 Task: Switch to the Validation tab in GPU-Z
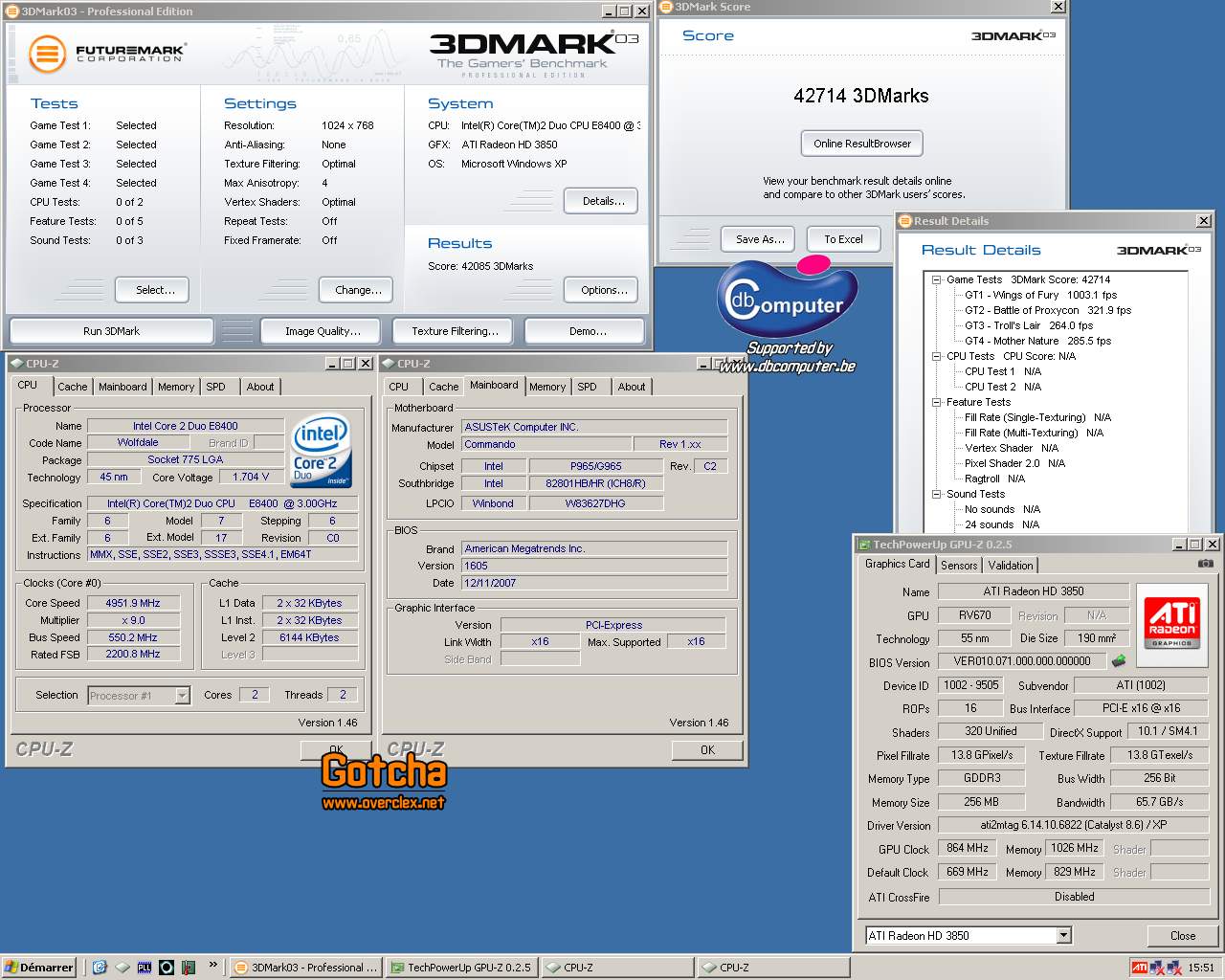[x=1011, y=566]
